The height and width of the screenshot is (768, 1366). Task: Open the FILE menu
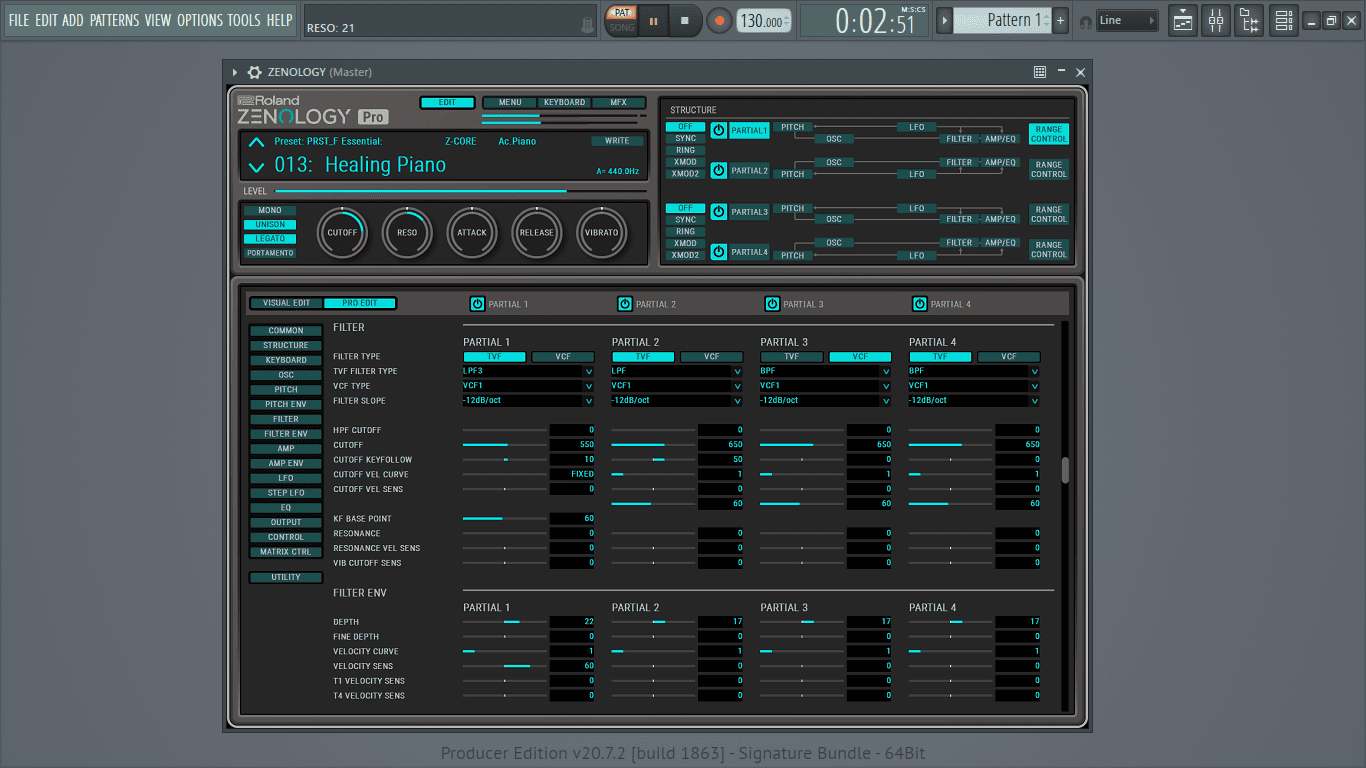point(19,20)
